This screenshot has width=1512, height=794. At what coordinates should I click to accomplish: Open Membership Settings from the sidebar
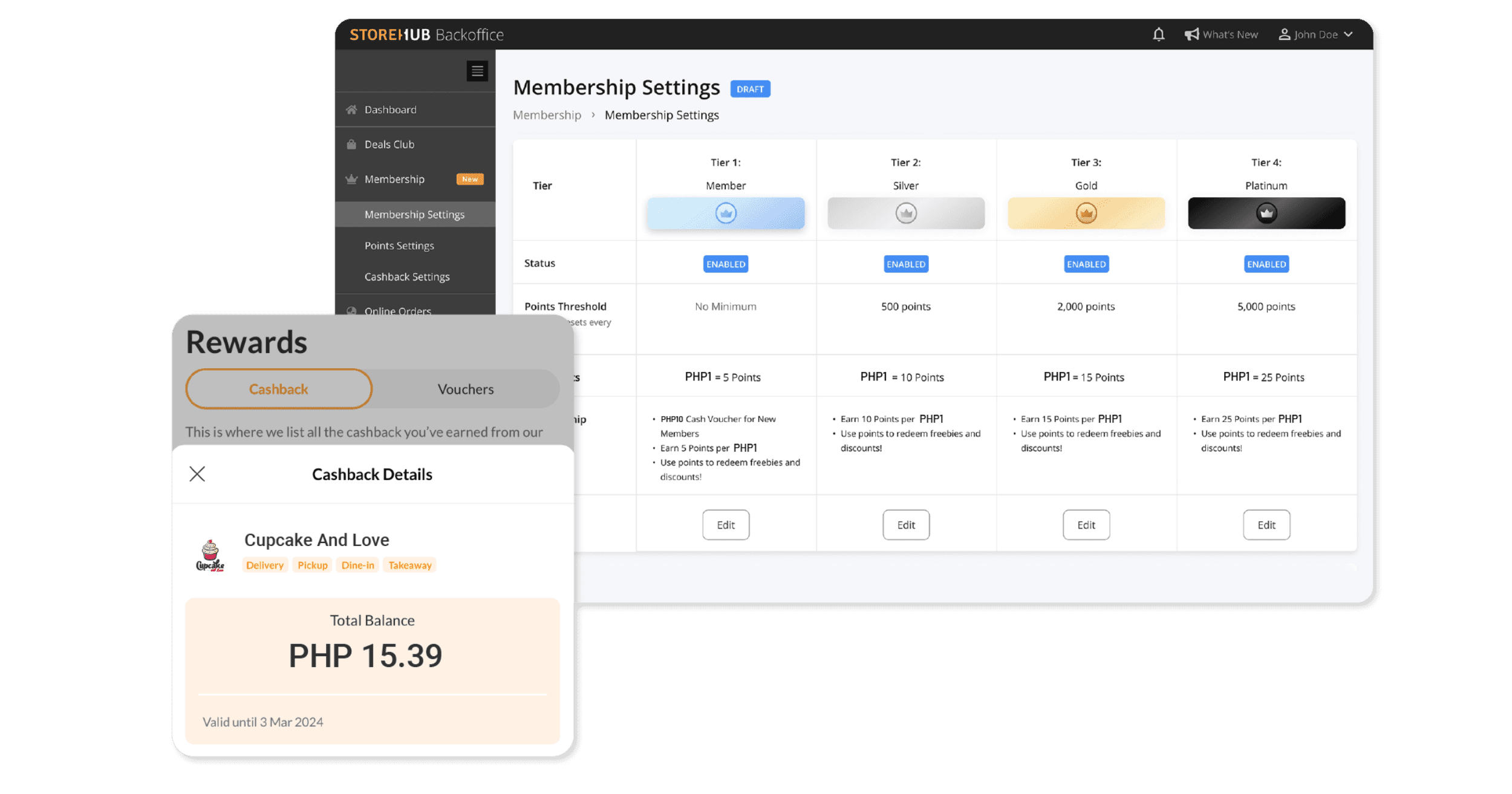click(x=414, y=214)
